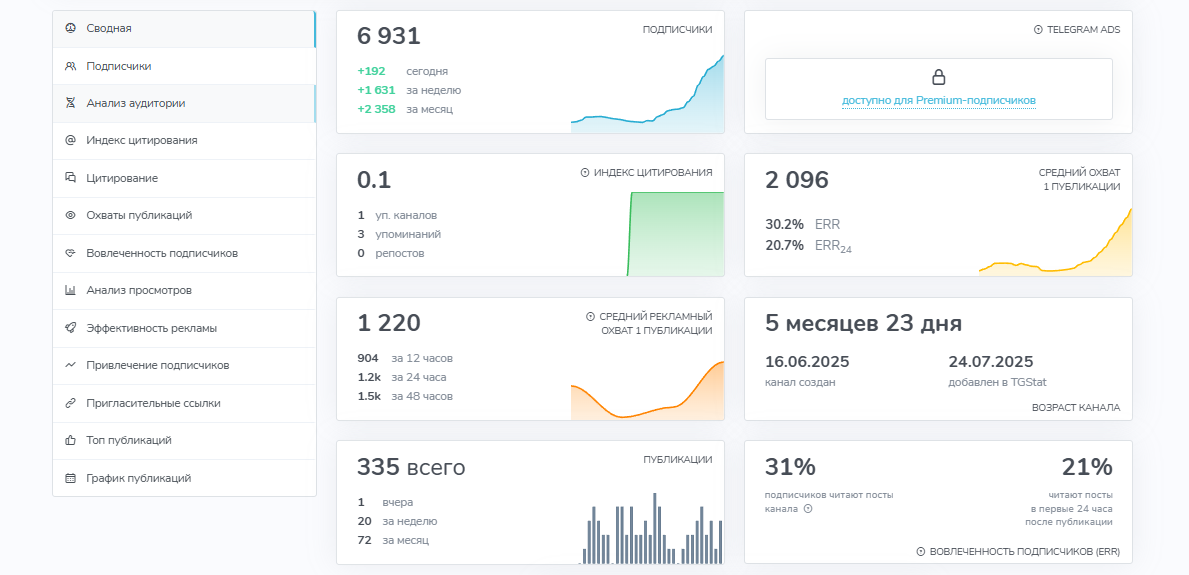
Task: Click info icon beside подписчиков читают посты
Action: click(808, 508)
